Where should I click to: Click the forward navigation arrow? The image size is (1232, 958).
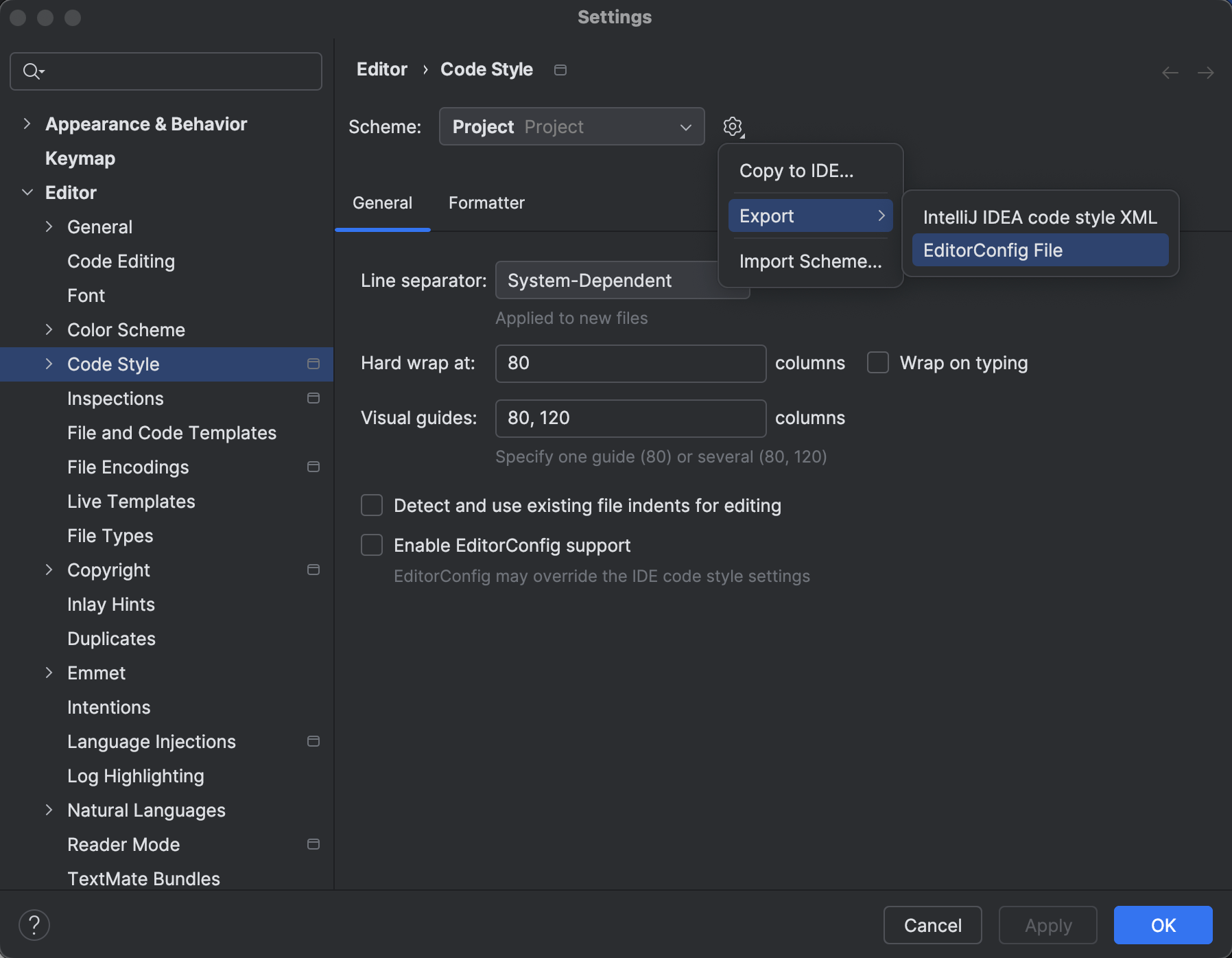coord(1206,72)
